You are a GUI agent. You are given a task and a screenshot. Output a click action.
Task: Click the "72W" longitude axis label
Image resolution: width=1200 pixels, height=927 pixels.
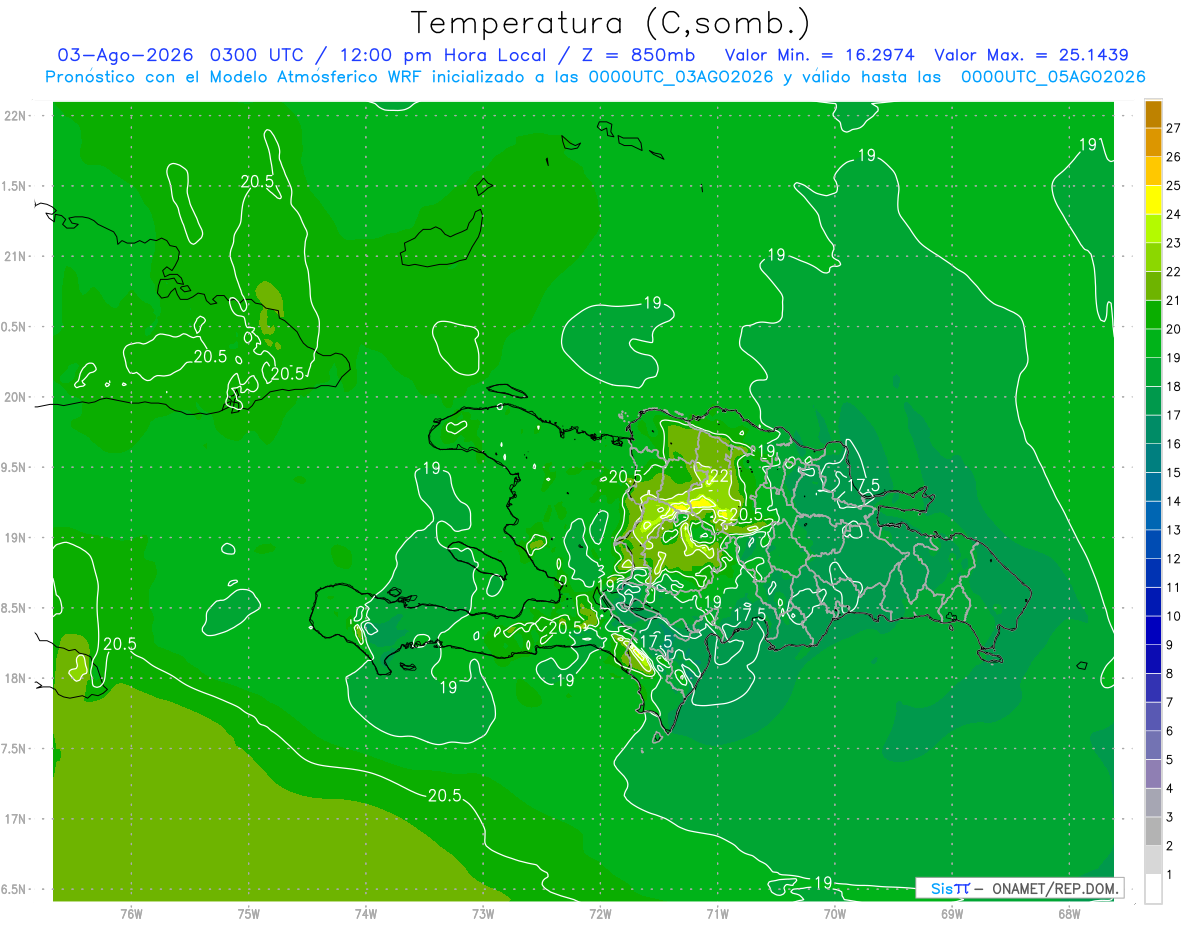click(x=600, y=914)
